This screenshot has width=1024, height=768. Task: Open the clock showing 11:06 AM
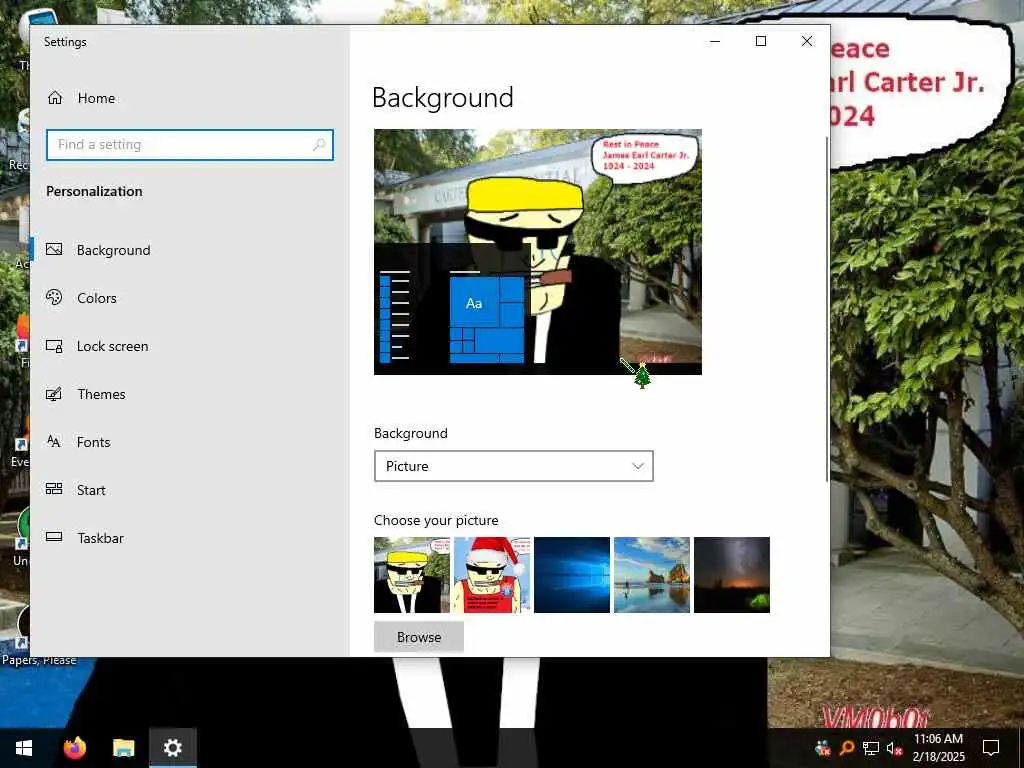coord(938,748)
